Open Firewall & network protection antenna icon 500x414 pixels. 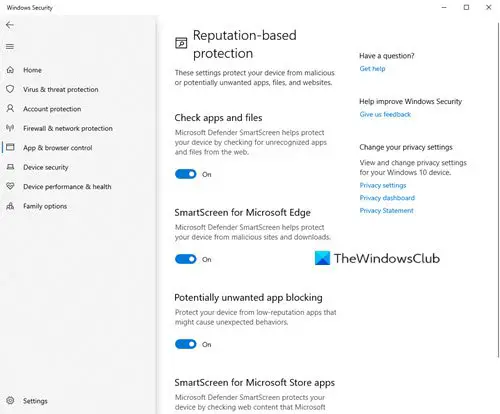coord(10,128)
